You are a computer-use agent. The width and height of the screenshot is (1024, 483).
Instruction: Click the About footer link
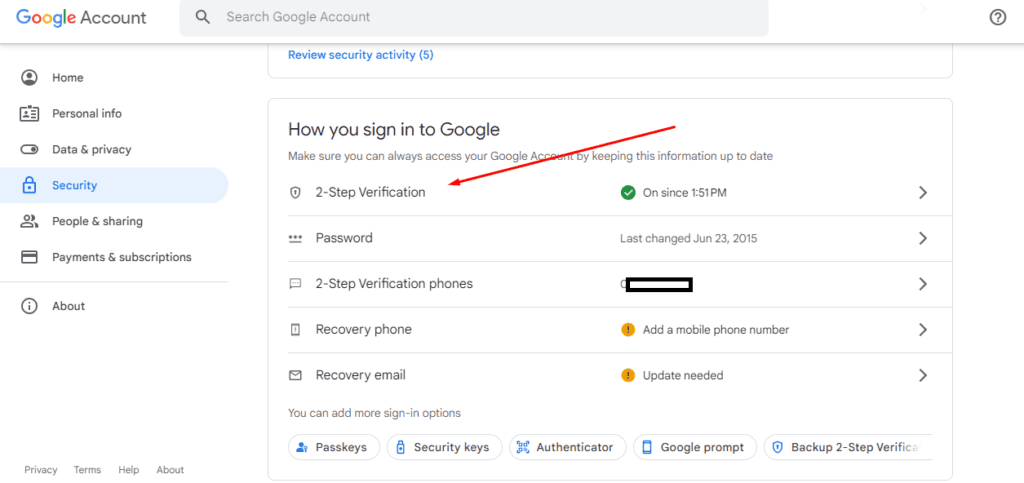[x=170, y=470]
